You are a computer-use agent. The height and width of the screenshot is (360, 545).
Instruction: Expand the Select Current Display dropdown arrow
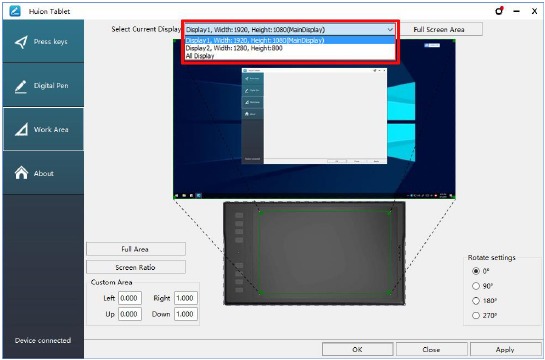click(x=390, y=30)
